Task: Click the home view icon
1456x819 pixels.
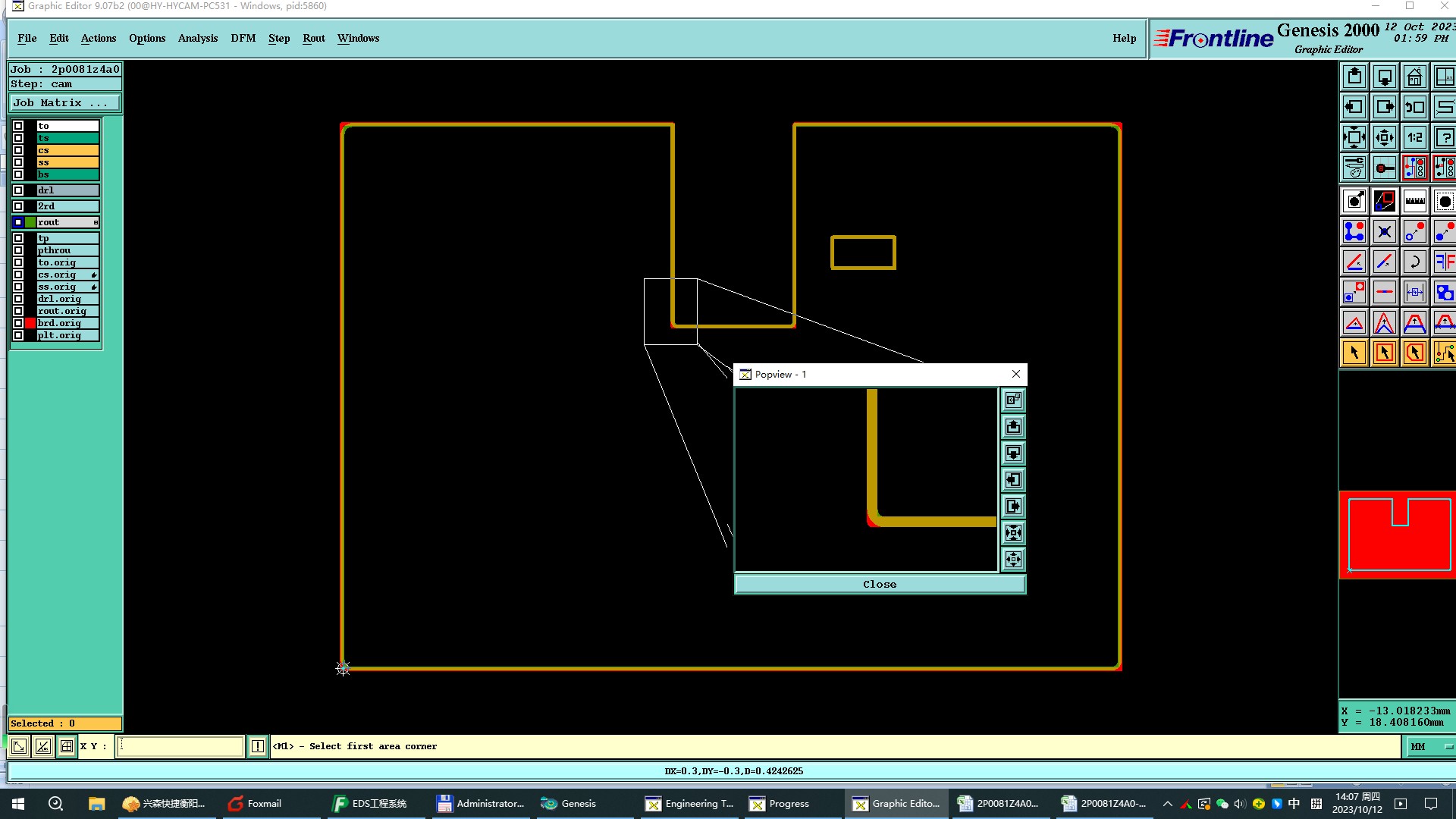Action: pyautogui.click(x=1414, y=77)
